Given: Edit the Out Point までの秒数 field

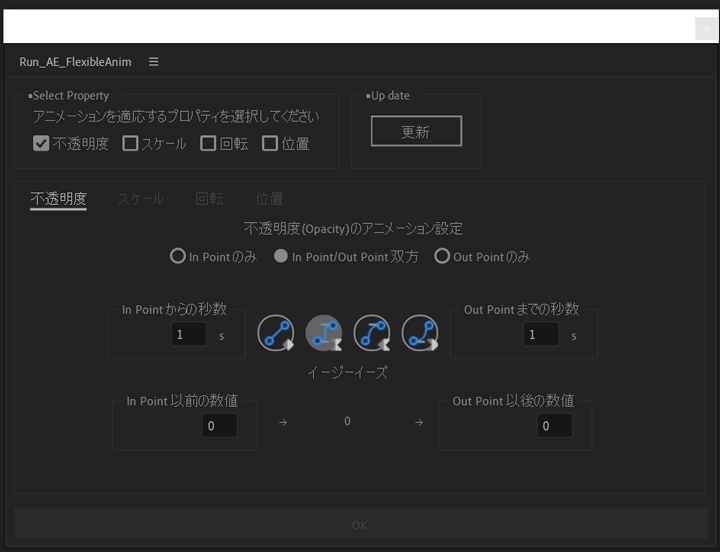Looking at the screenshot, I should [x=541, y=334].
